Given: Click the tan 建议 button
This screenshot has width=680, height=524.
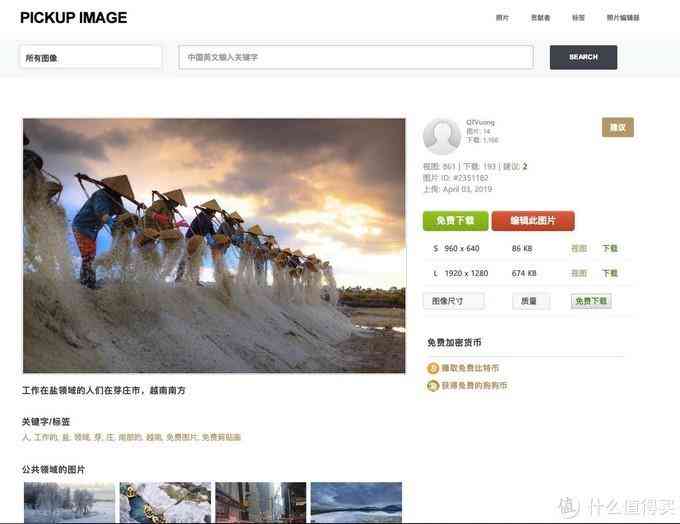Looking at the screenshot, I should pos(617,127).
